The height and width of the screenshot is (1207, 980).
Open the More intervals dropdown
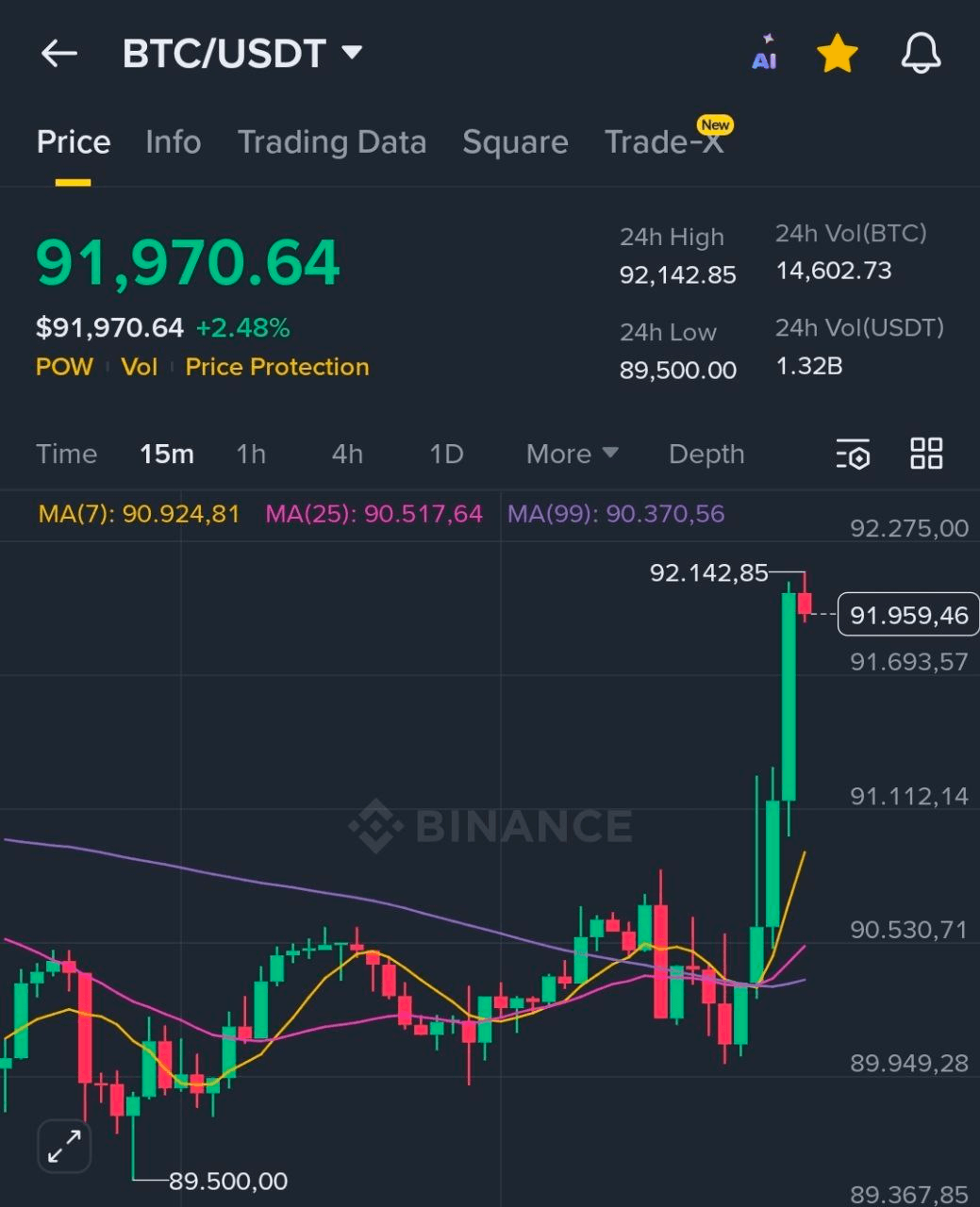(572, 455)
